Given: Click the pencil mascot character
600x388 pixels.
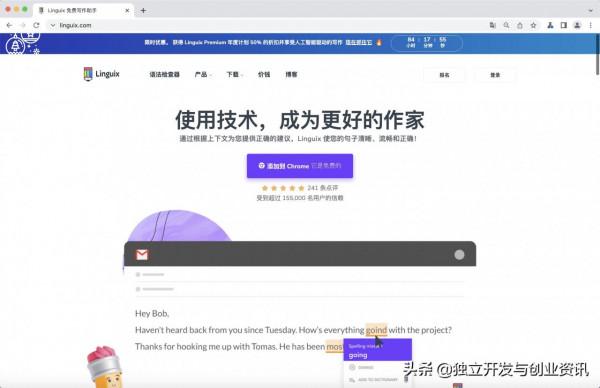Looking at the screenshot, I should click(x=104, y=367).
